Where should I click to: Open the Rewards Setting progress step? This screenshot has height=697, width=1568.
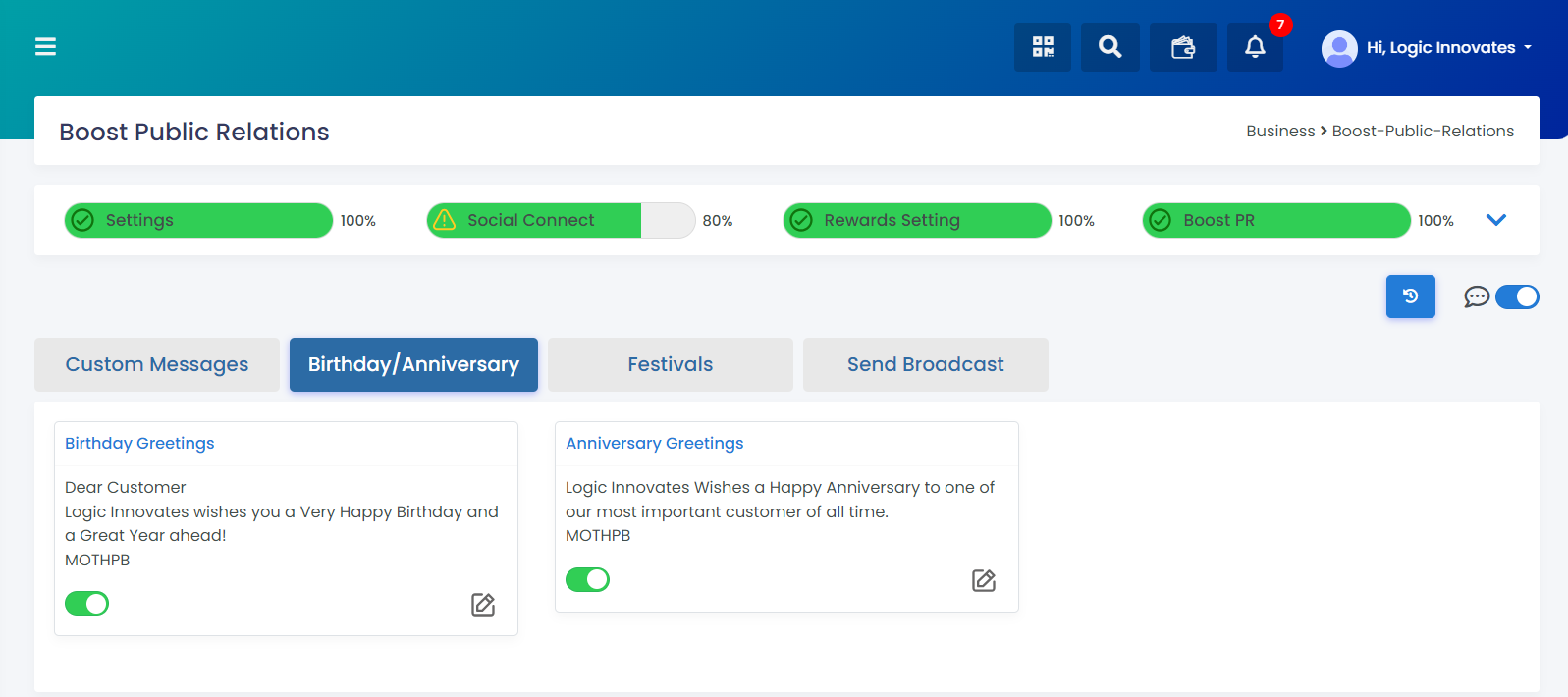[917, 220]
